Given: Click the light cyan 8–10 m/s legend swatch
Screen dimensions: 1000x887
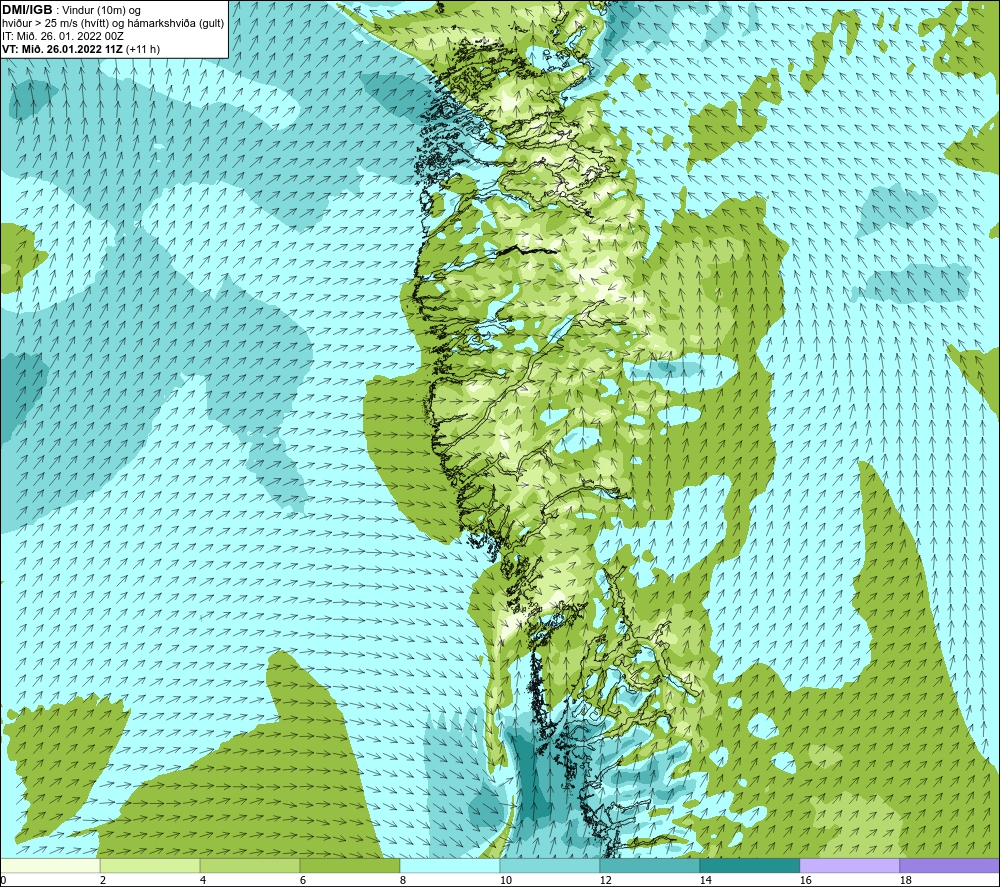Looking at the screenshot, I should pyautogui.click(x=450, y=865).
